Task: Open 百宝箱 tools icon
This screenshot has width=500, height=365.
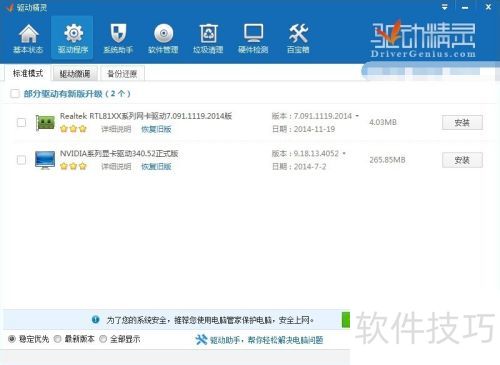Action: click(298, 33)
